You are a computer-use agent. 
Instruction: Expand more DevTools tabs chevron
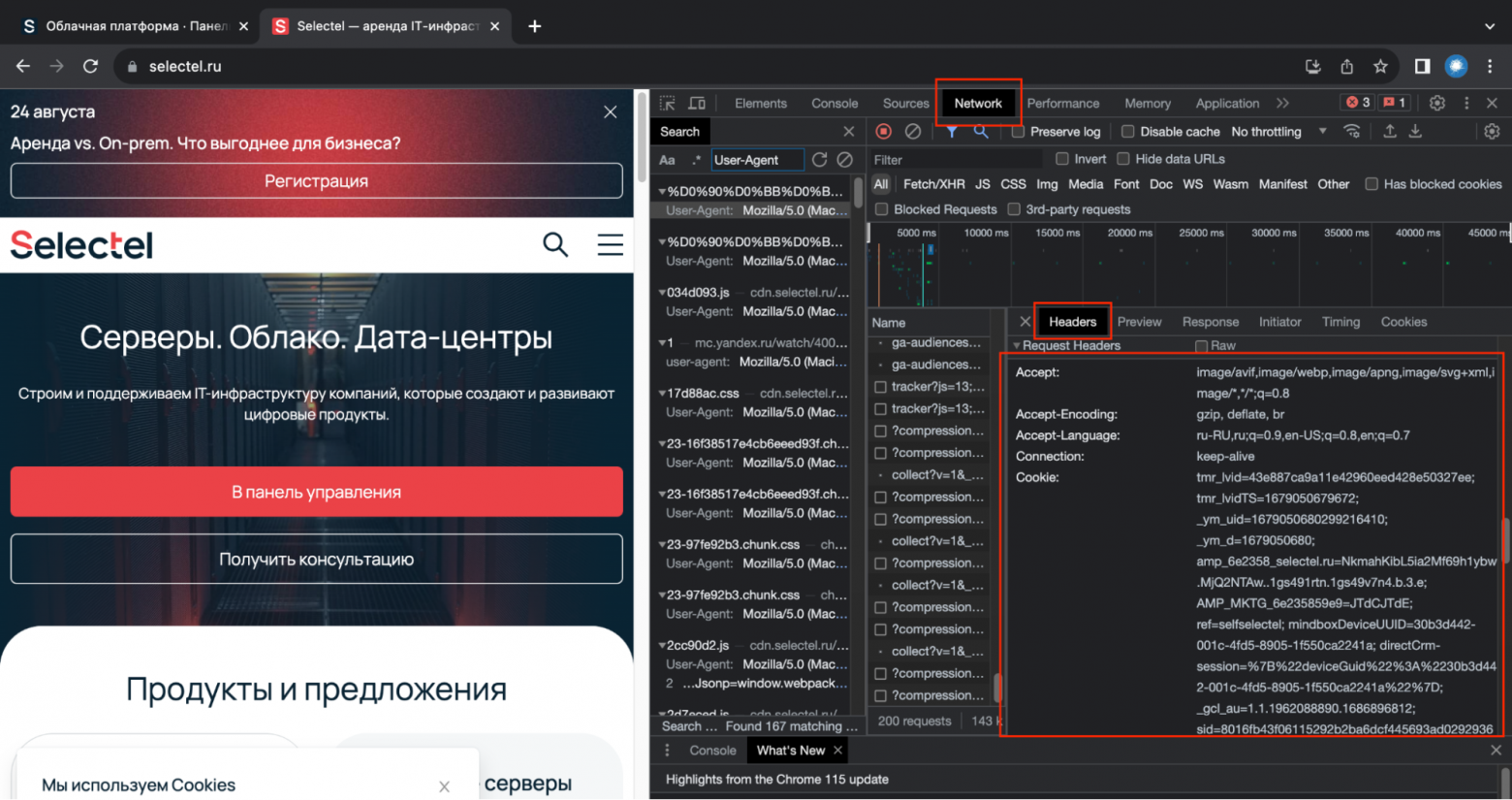tap(1283, 103)
